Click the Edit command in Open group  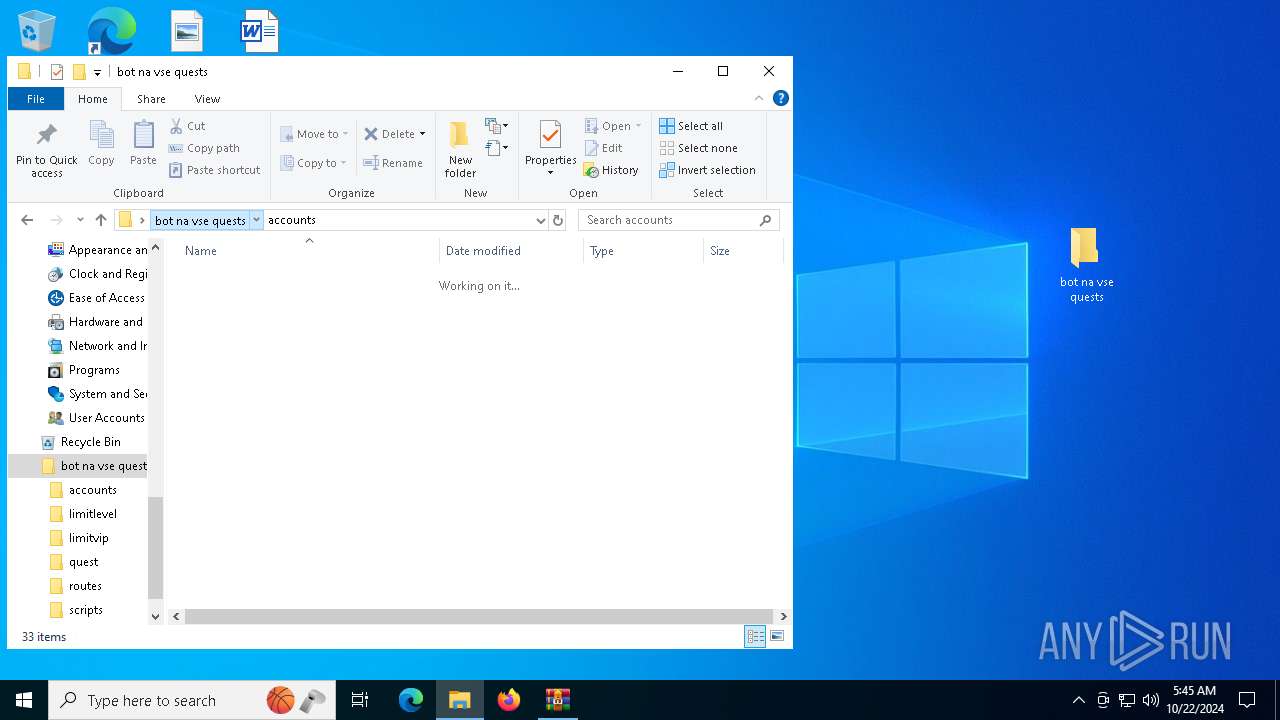pos(604,148)
